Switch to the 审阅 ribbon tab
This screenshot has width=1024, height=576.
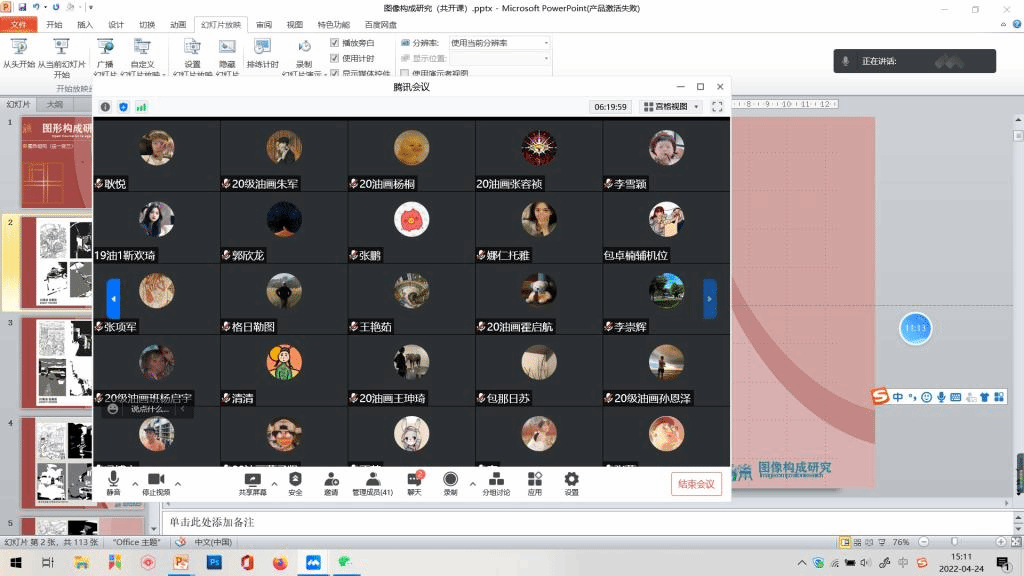(264, 24)
